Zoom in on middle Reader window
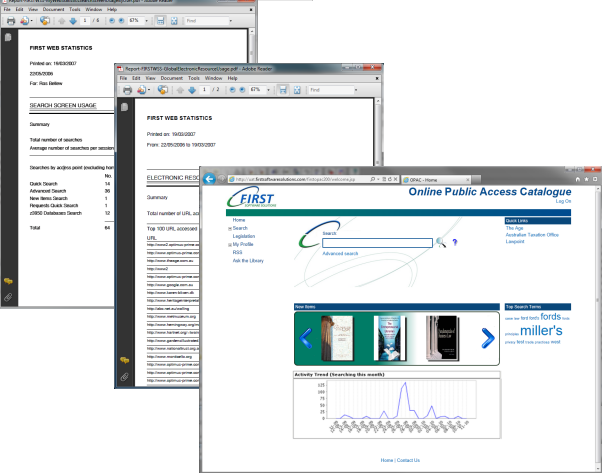602x473 pixels. click(242, 90)
